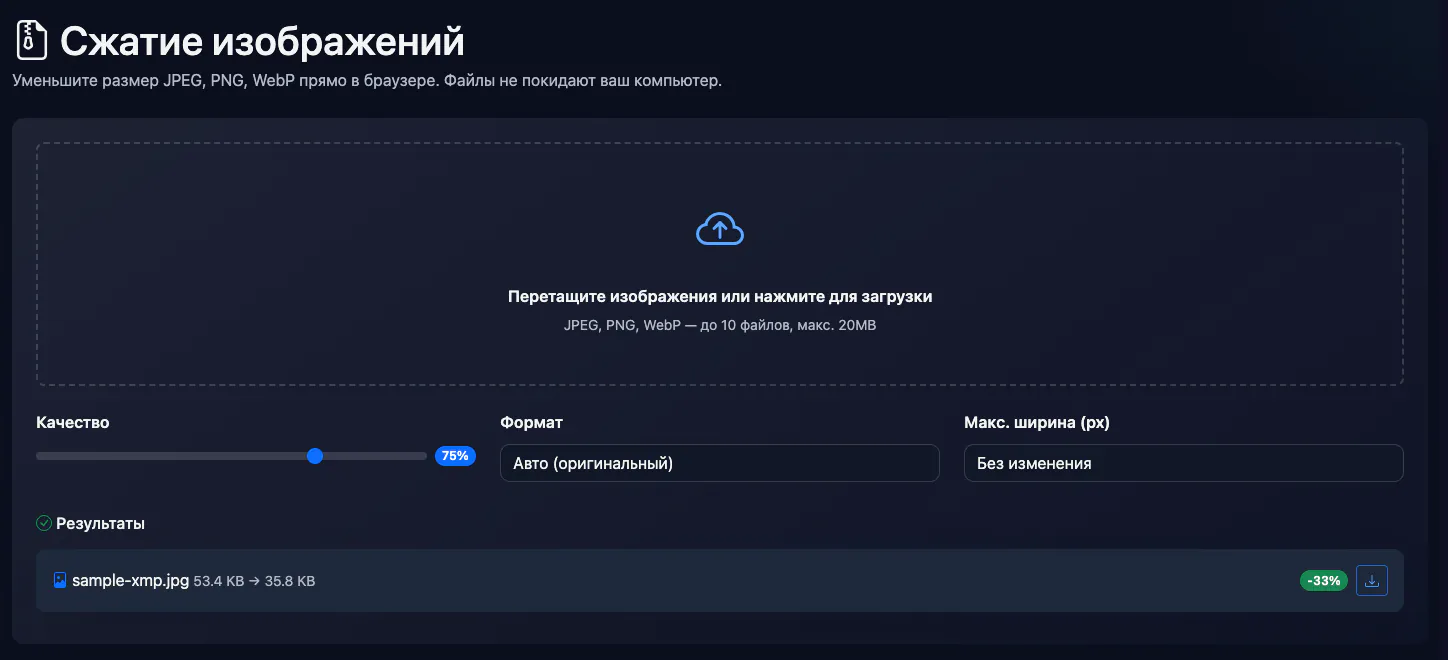Click the green checkmark beside Результаты
This screenshot has width=1448, height=660.
pyautogui.click(x=44, y=523)
